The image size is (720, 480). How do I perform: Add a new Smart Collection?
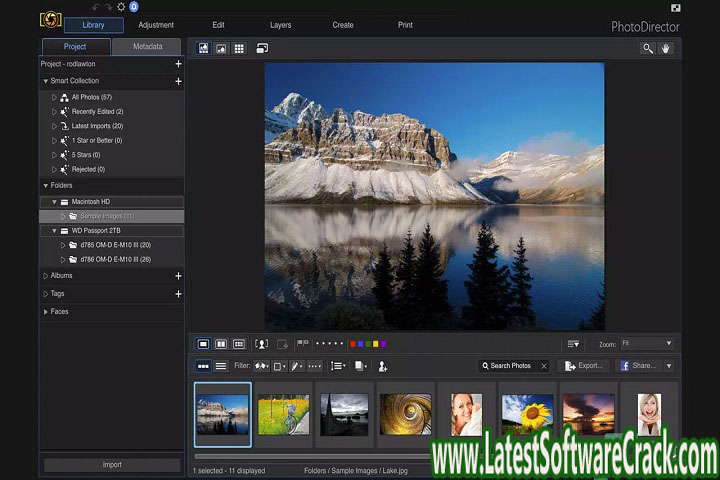pos(179,81)
